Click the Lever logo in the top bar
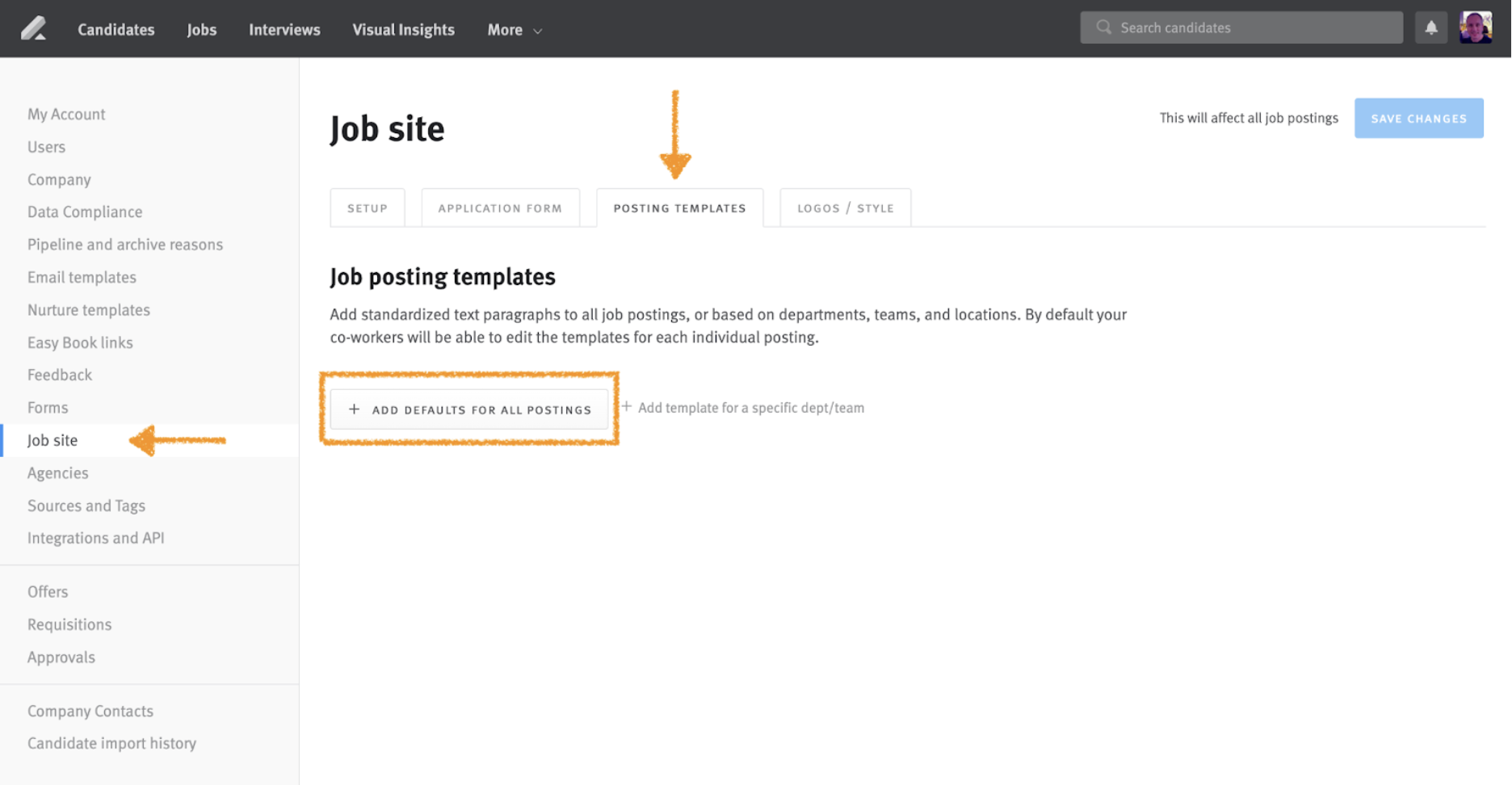 33,27
